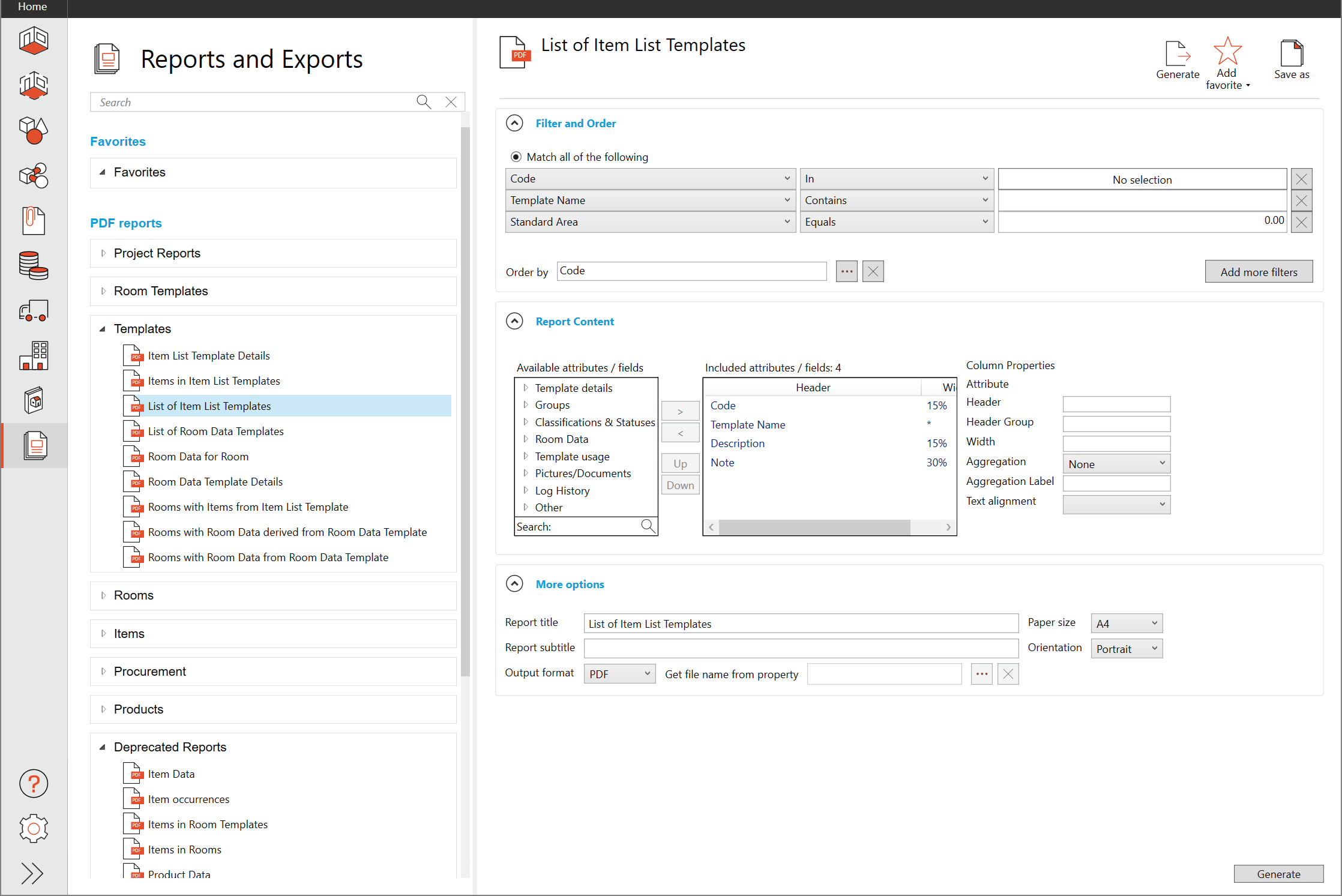
Task: Click the Save as document icon
Action: click(1291, 55)
